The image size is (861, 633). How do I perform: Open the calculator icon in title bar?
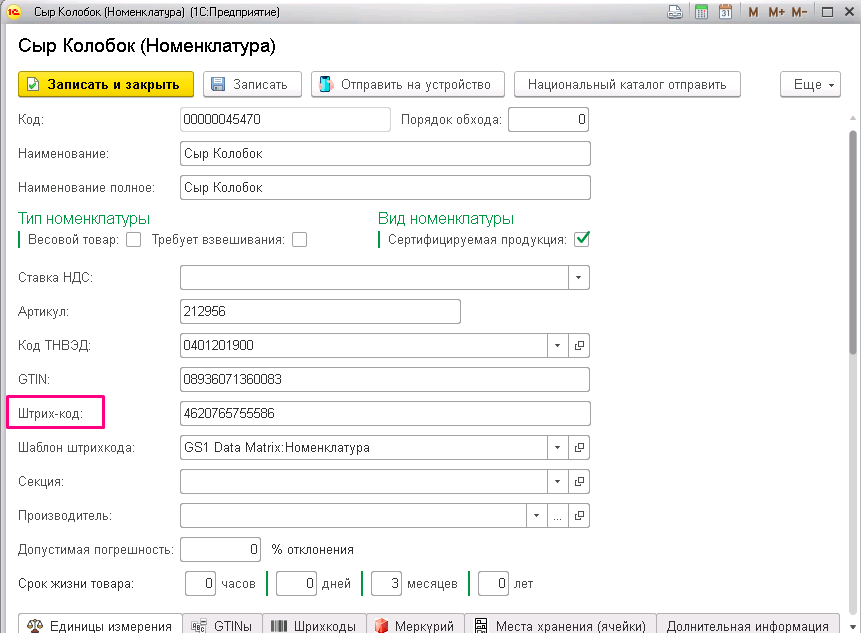pyautogui.click(x=701, y=12)
